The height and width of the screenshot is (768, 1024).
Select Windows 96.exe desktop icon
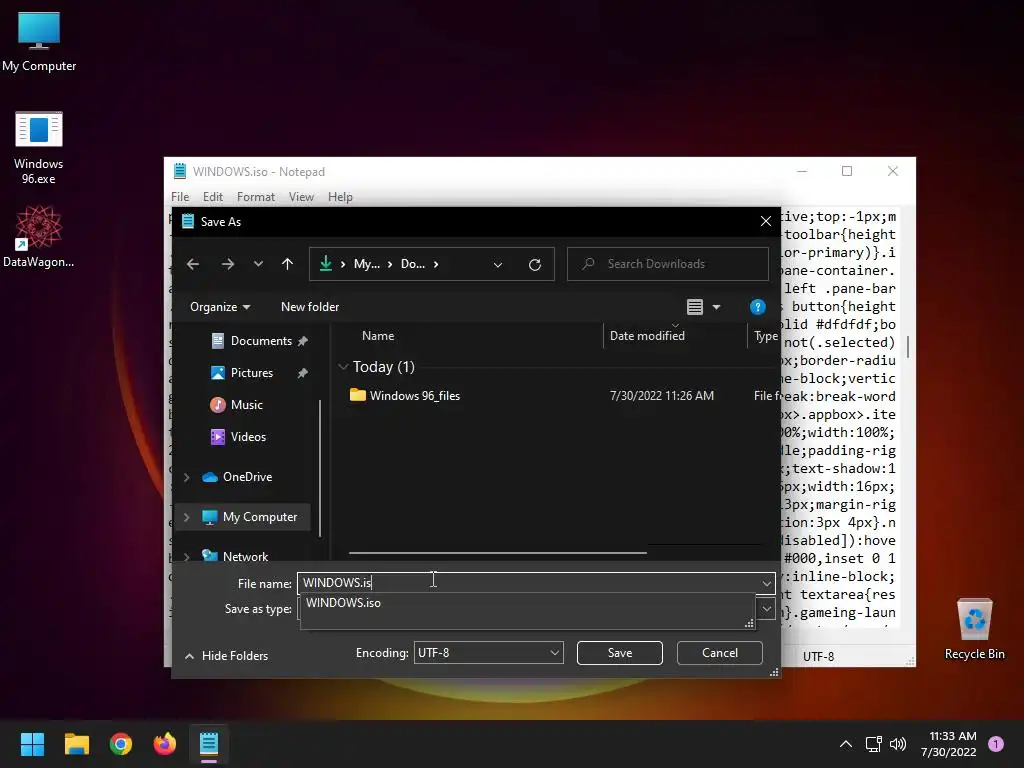pos(39,148)
